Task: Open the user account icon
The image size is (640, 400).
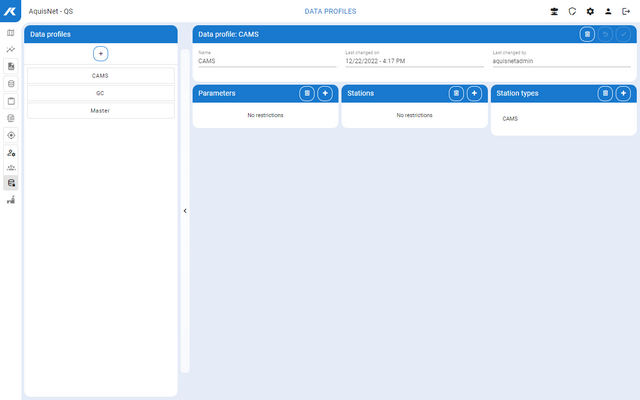Action: click(608, 11)
